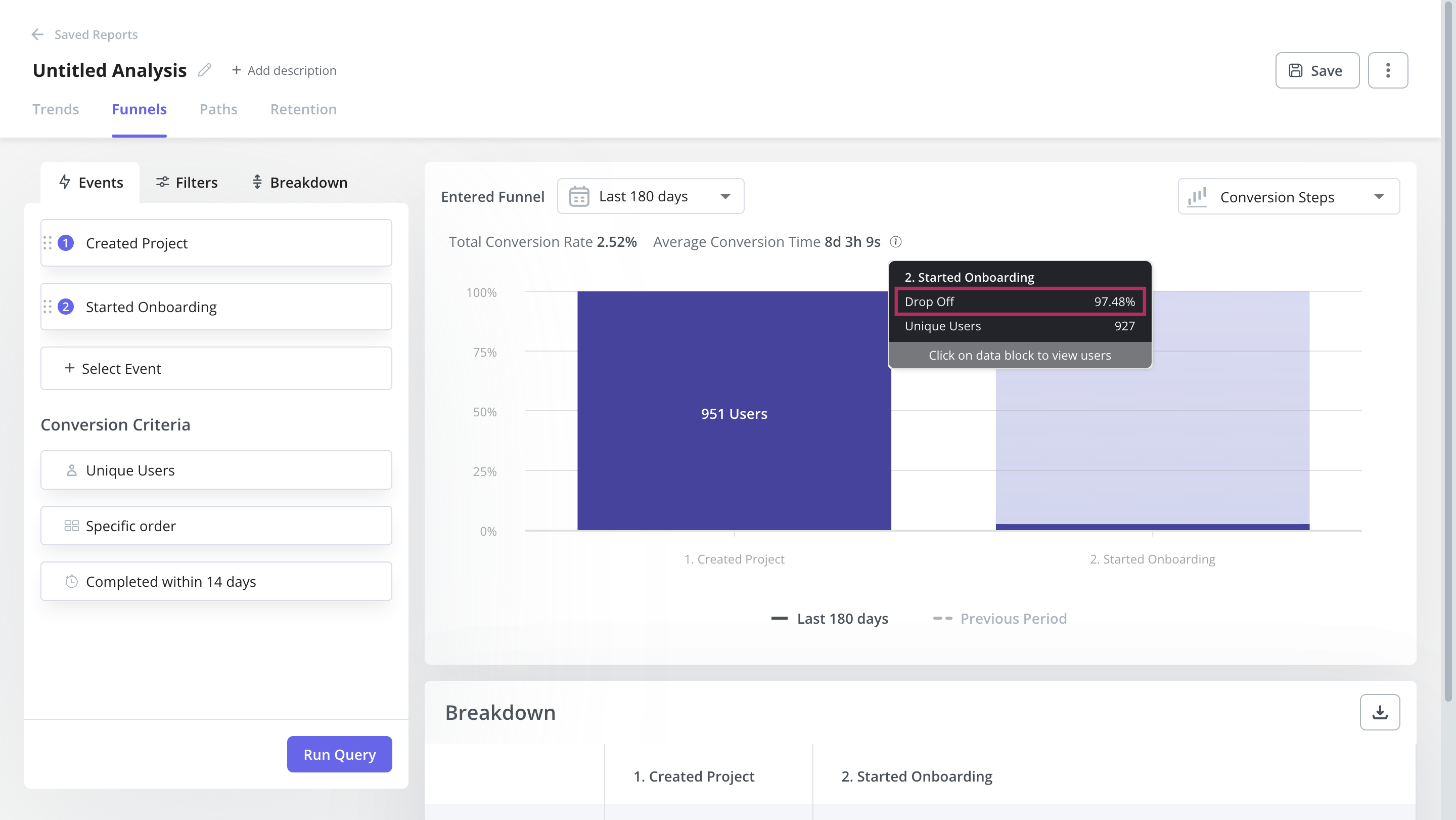The image size is (1456, 820).
Task: Click the back arrow to Saved Reports
Action: coord(37,34)
